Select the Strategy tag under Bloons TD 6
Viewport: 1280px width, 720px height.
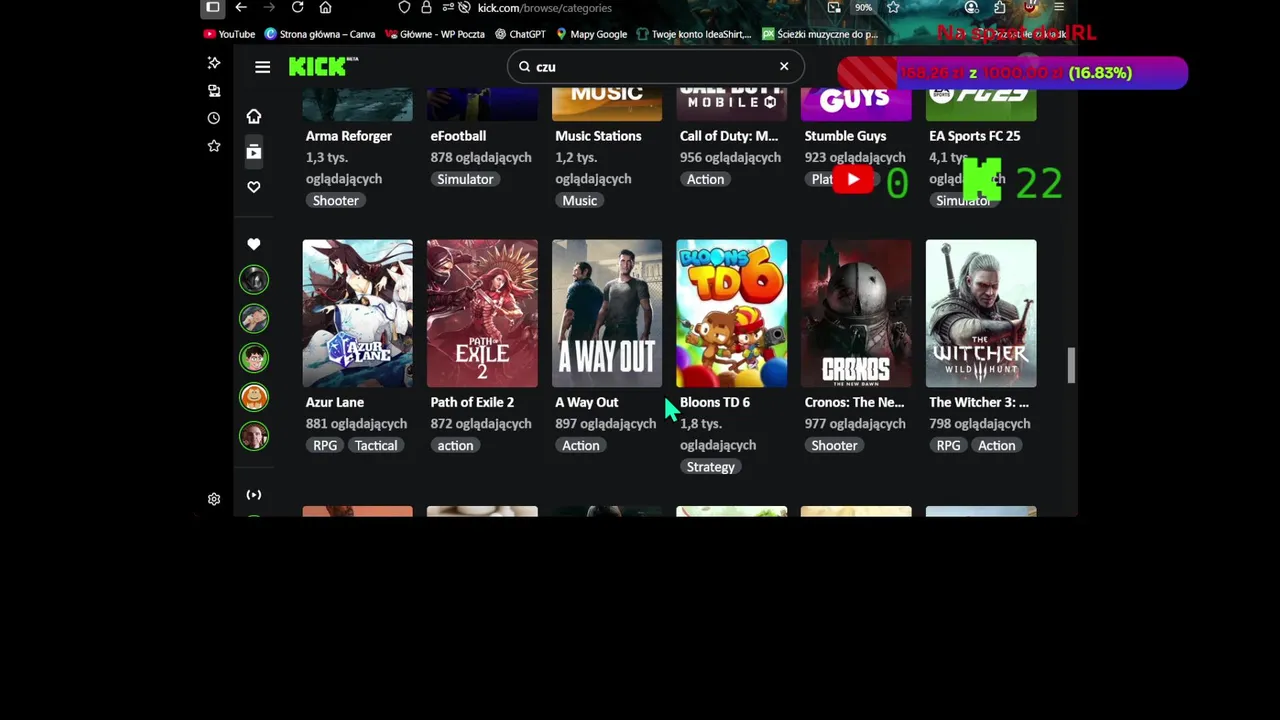pos(711,467)
